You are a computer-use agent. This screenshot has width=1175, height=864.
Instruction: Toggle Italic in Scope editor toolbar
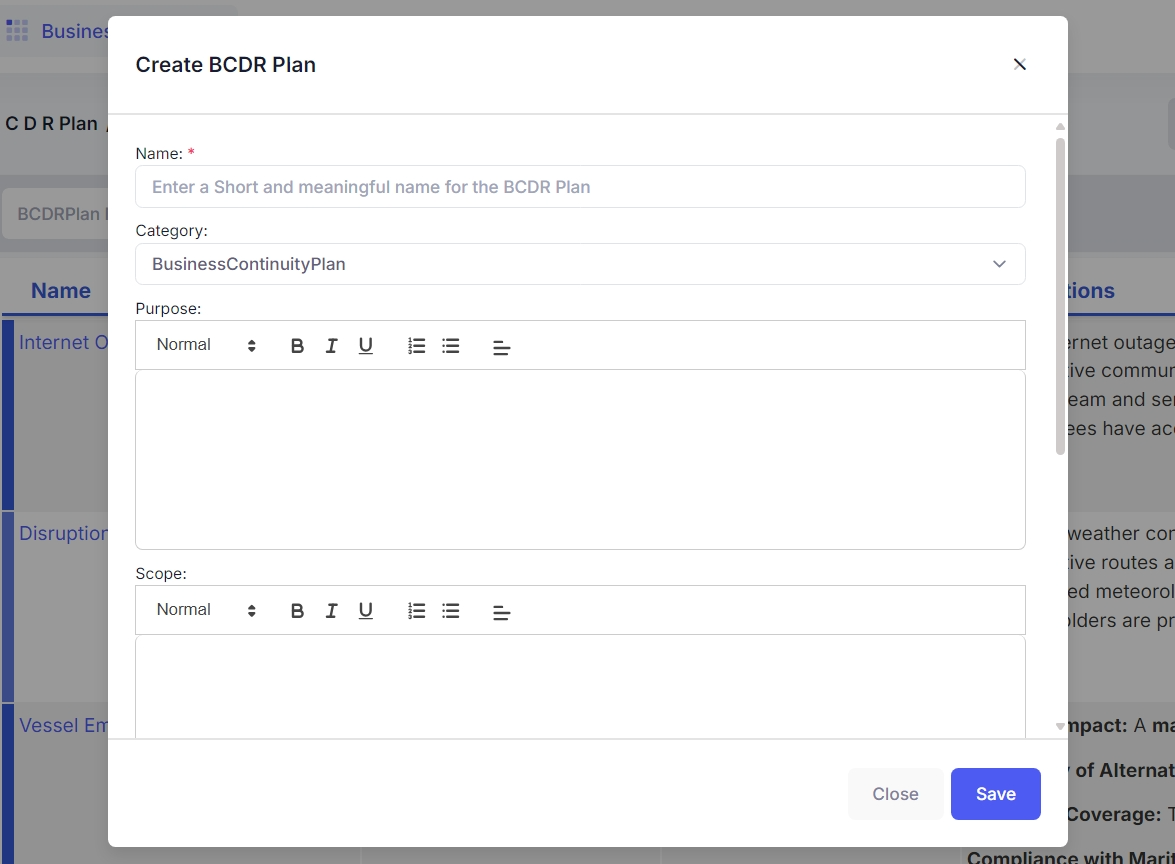pyautogui.click(x=331, y=611)
